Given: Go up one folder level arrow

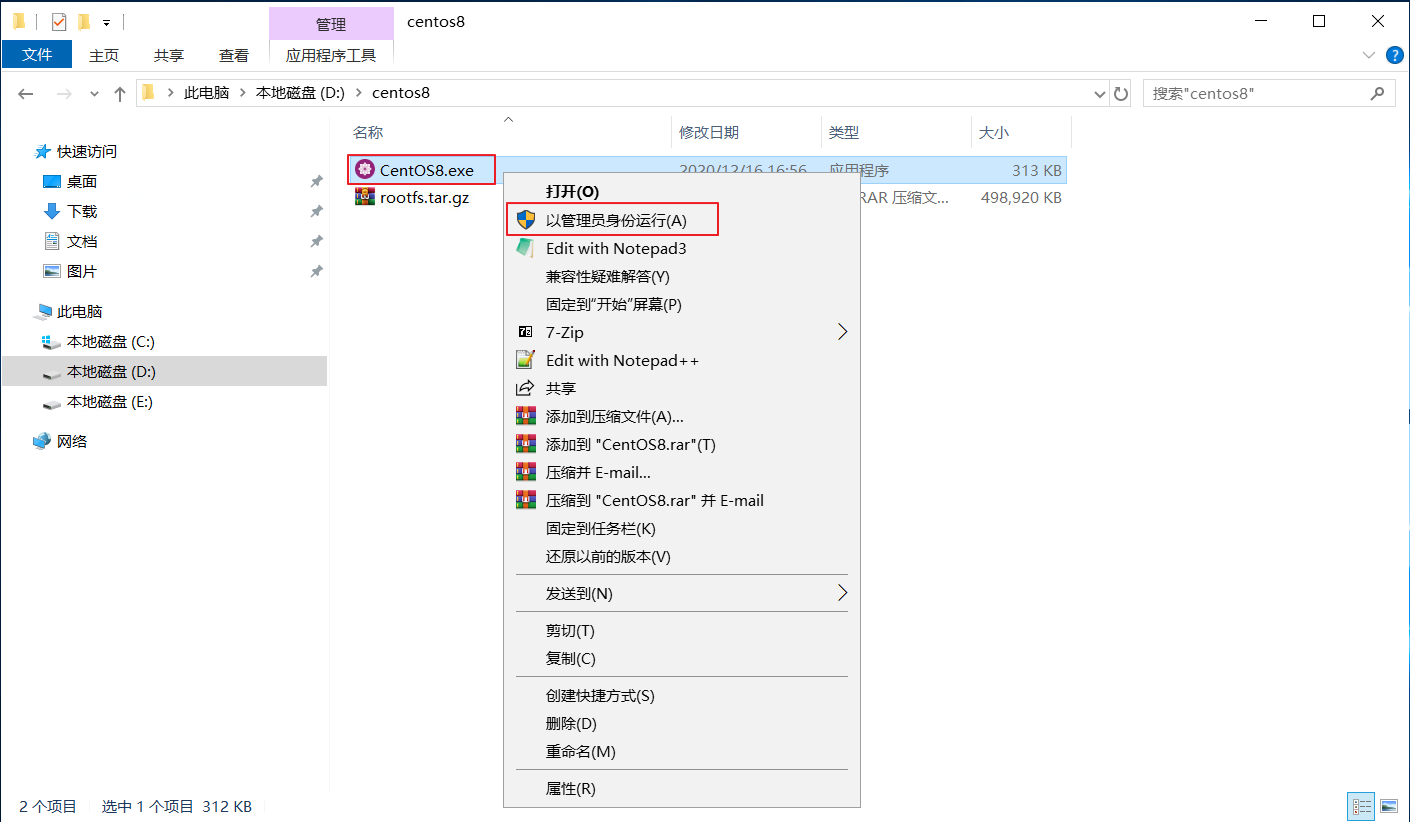Looking at the screenshot, I should tap(120, 93).
